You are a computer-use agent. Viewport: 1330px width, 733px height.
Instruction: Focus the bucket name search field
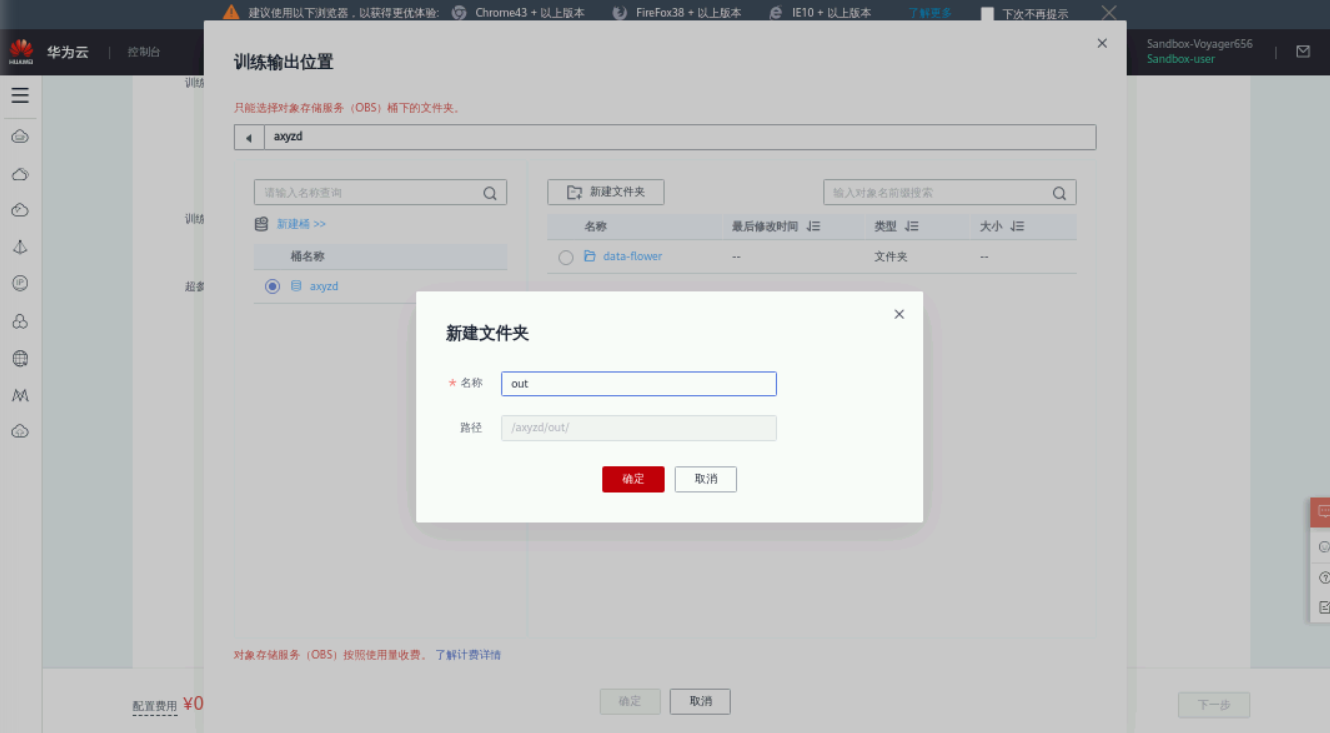click(x=381, y=193)
